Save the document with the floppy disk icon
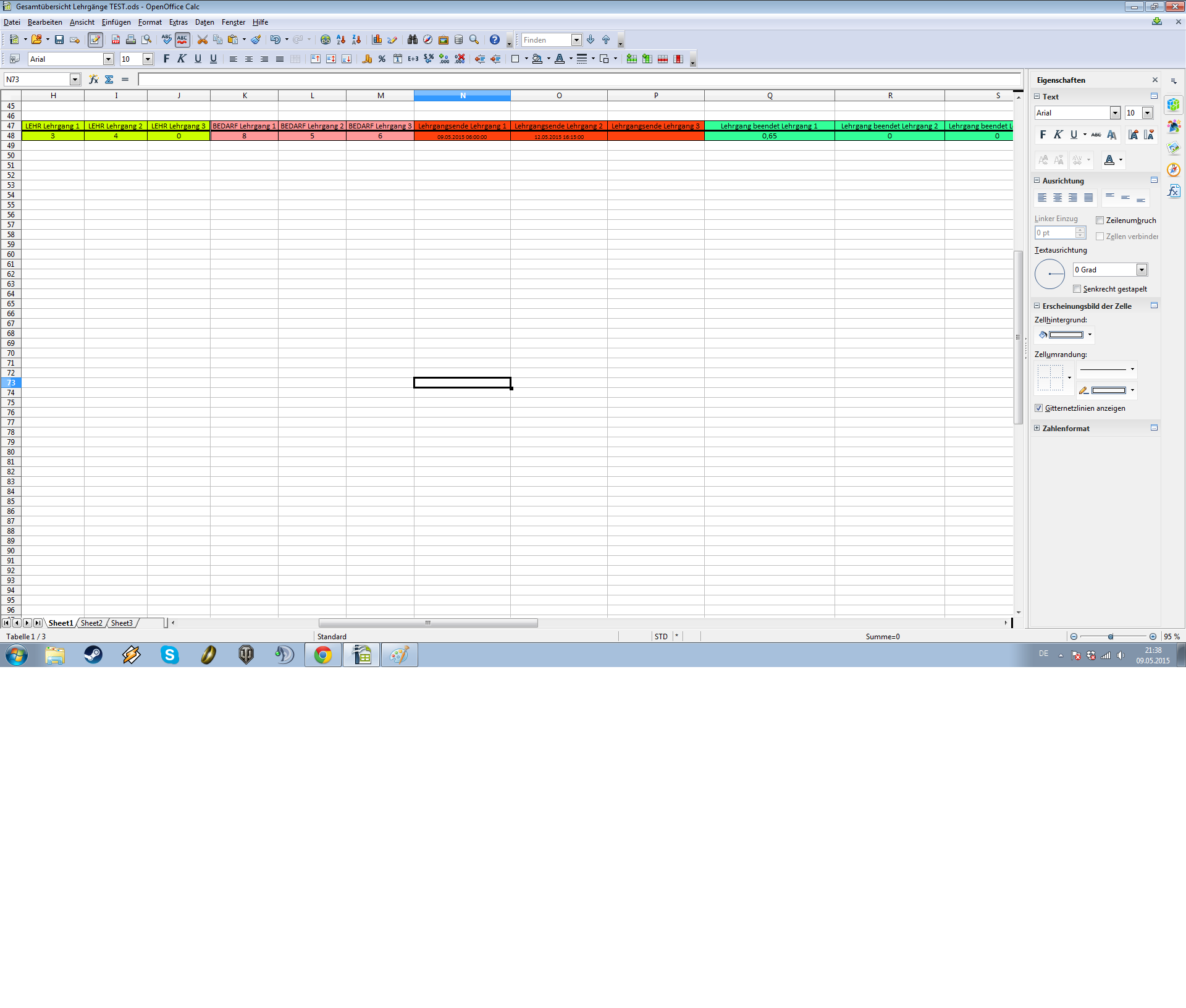1186x1008 pixels. (x=59, y=40)
